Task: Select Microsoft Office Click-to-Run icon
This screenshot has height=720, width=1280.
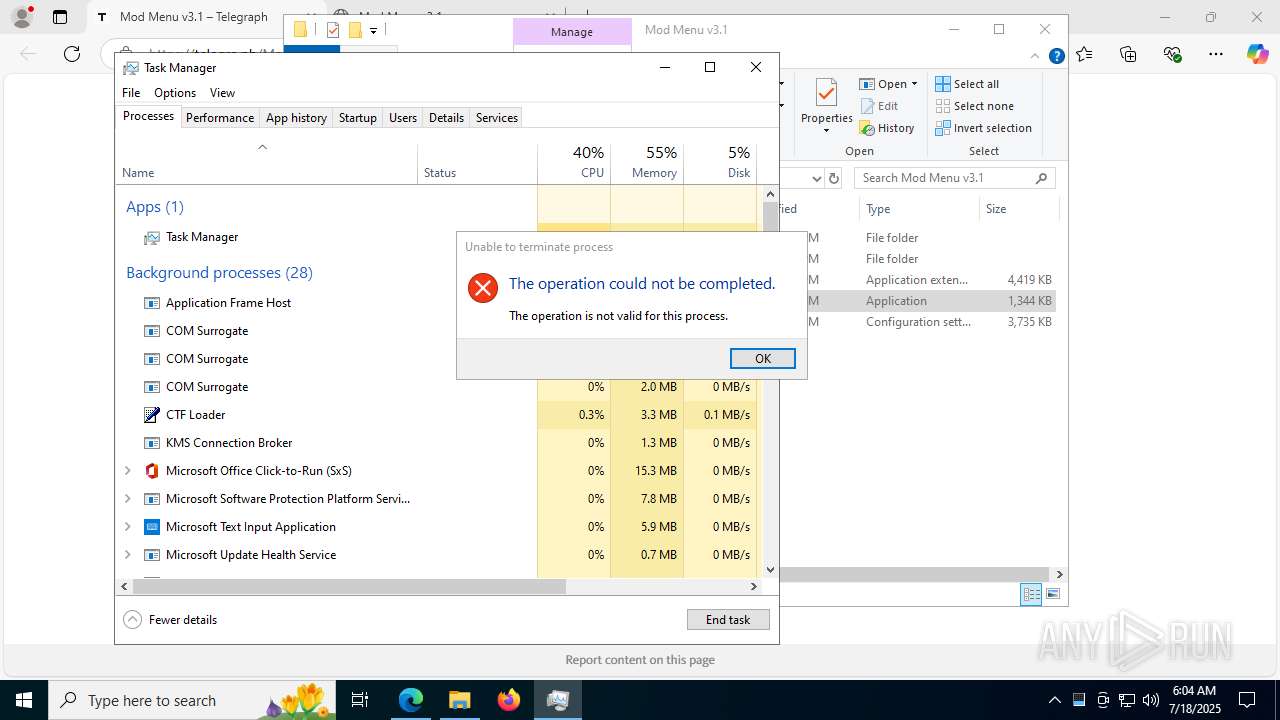Action: pyautogui.click(x=152, y=471)
